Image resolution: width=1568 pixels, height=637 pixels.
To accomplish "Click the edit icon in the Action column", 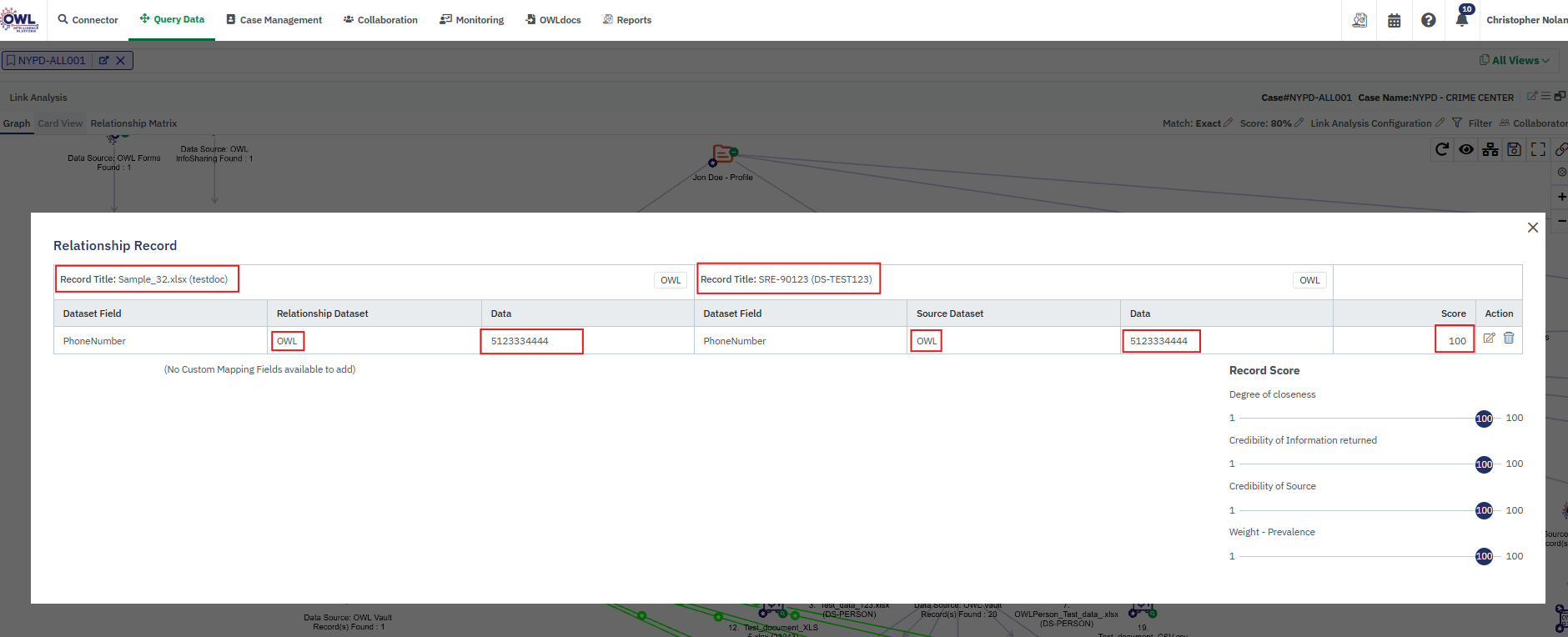I will (1489, 338).
